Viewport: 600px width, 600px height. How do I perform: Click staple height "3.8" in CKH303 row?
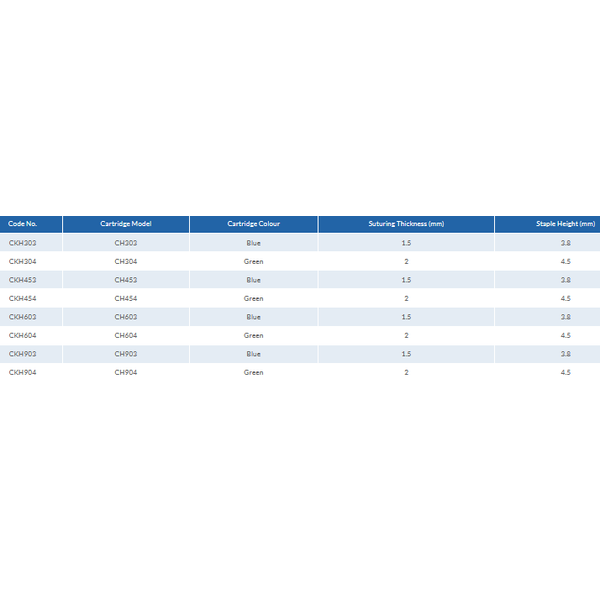566,243
